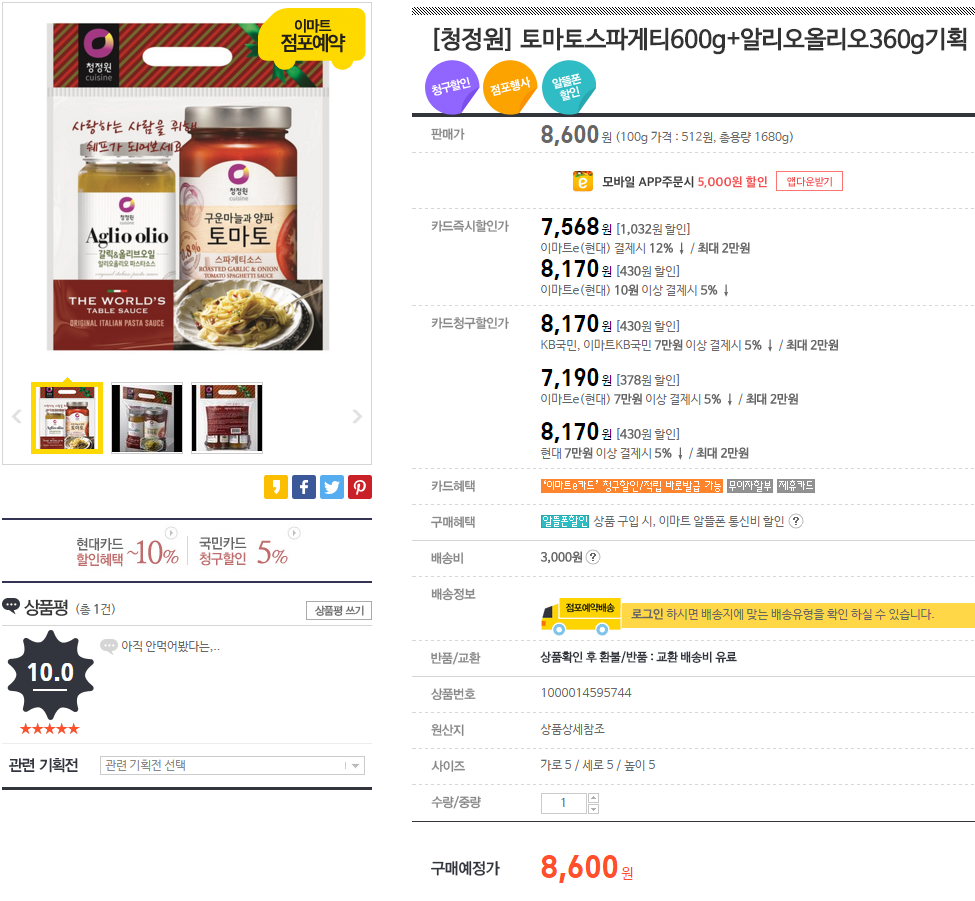Select the second product thumbnail image
The height and width of the screenshot is (901, 975).
tap(147, 418)
